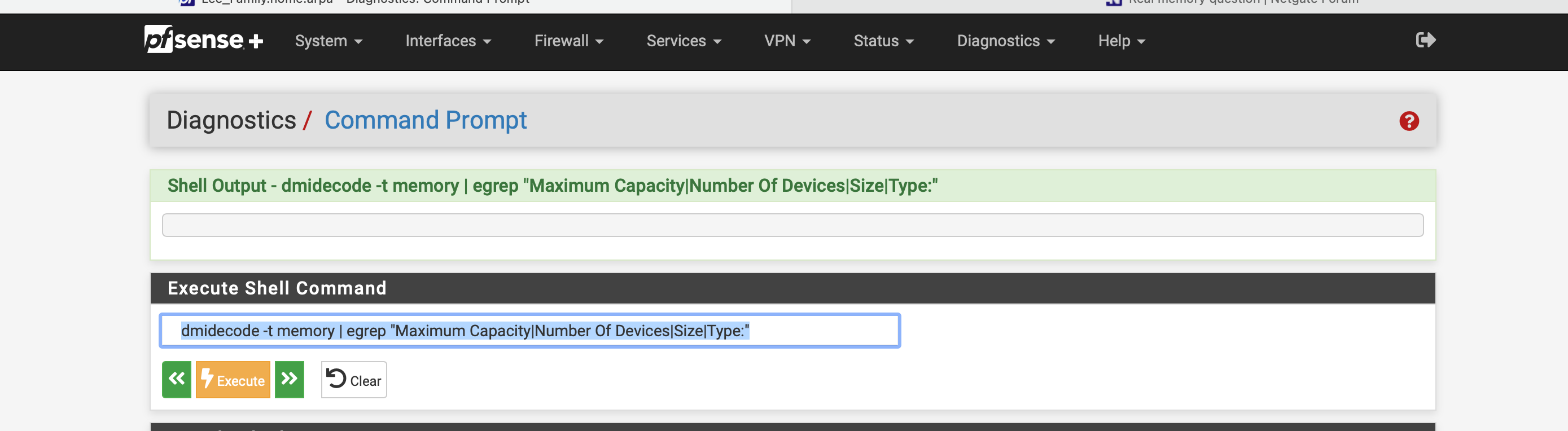This screenshot has width=1568, height=431.
Task: Click the pfSense Plus logo
Action: coord(204,40)
